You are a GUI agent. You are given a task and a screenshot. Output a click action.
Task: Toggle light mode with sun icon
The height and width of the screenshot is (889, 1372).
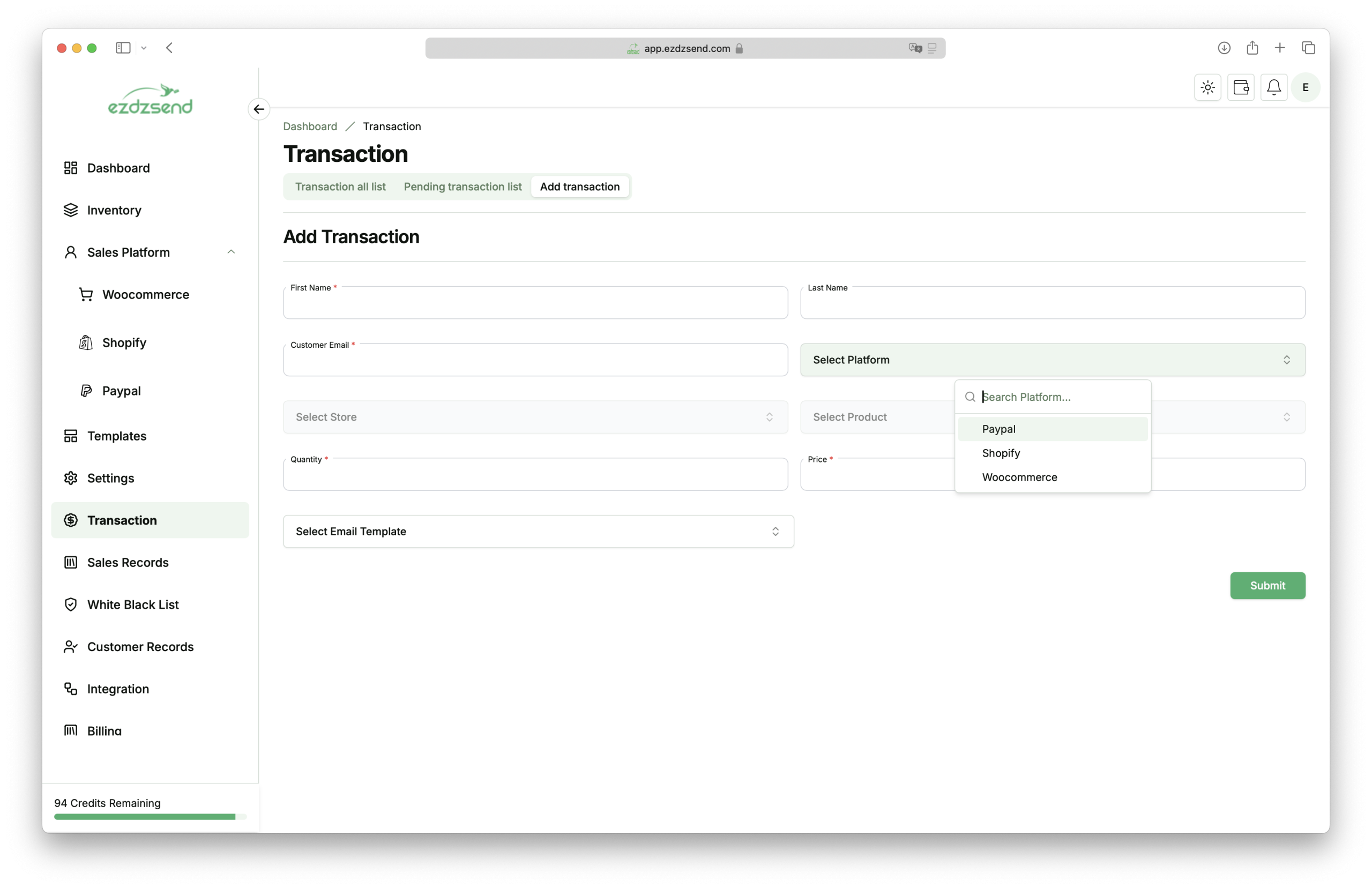point(1206,87)
